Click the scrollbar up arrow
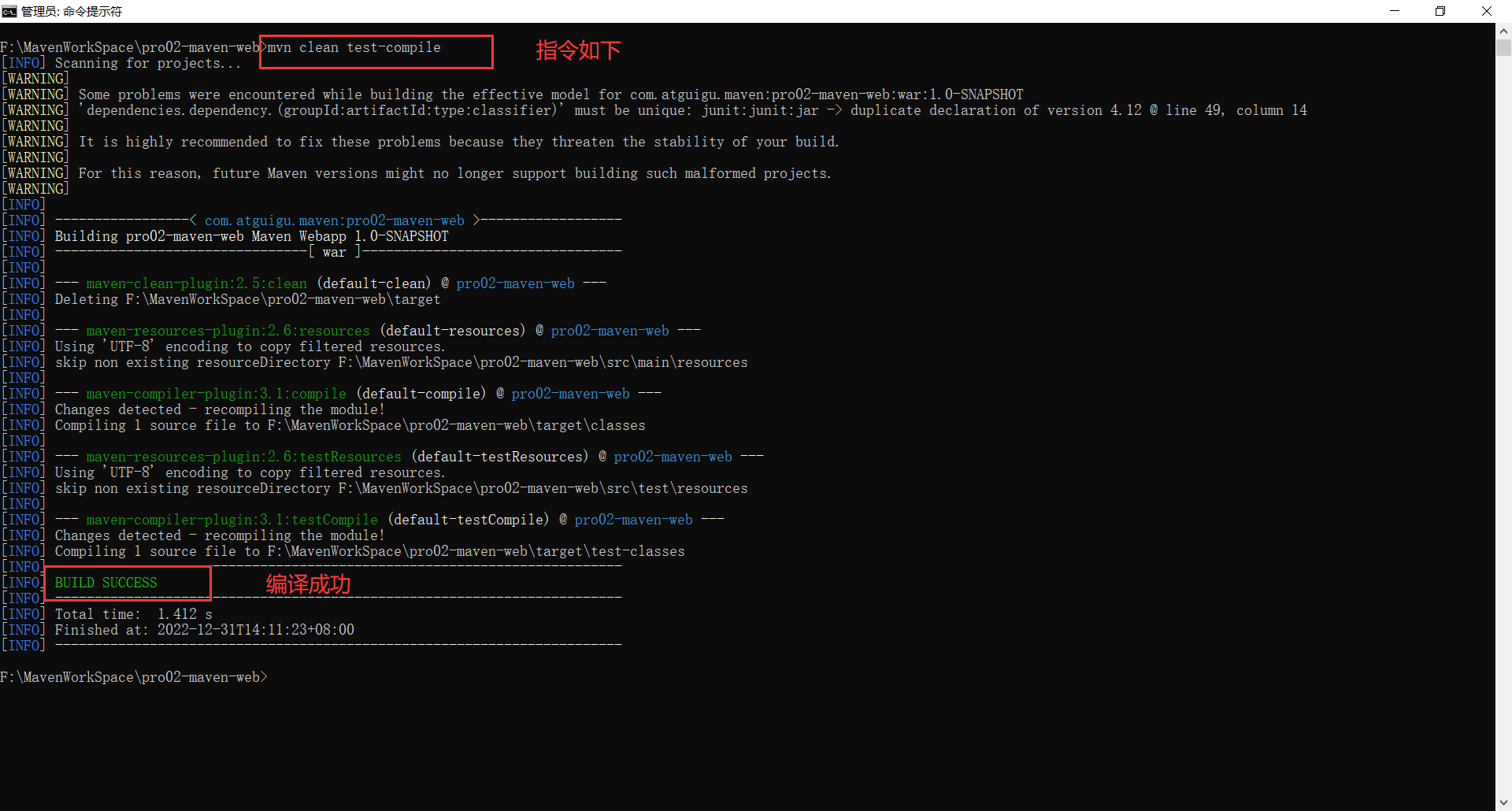 pyautogui.click(x=1503, y=31)
